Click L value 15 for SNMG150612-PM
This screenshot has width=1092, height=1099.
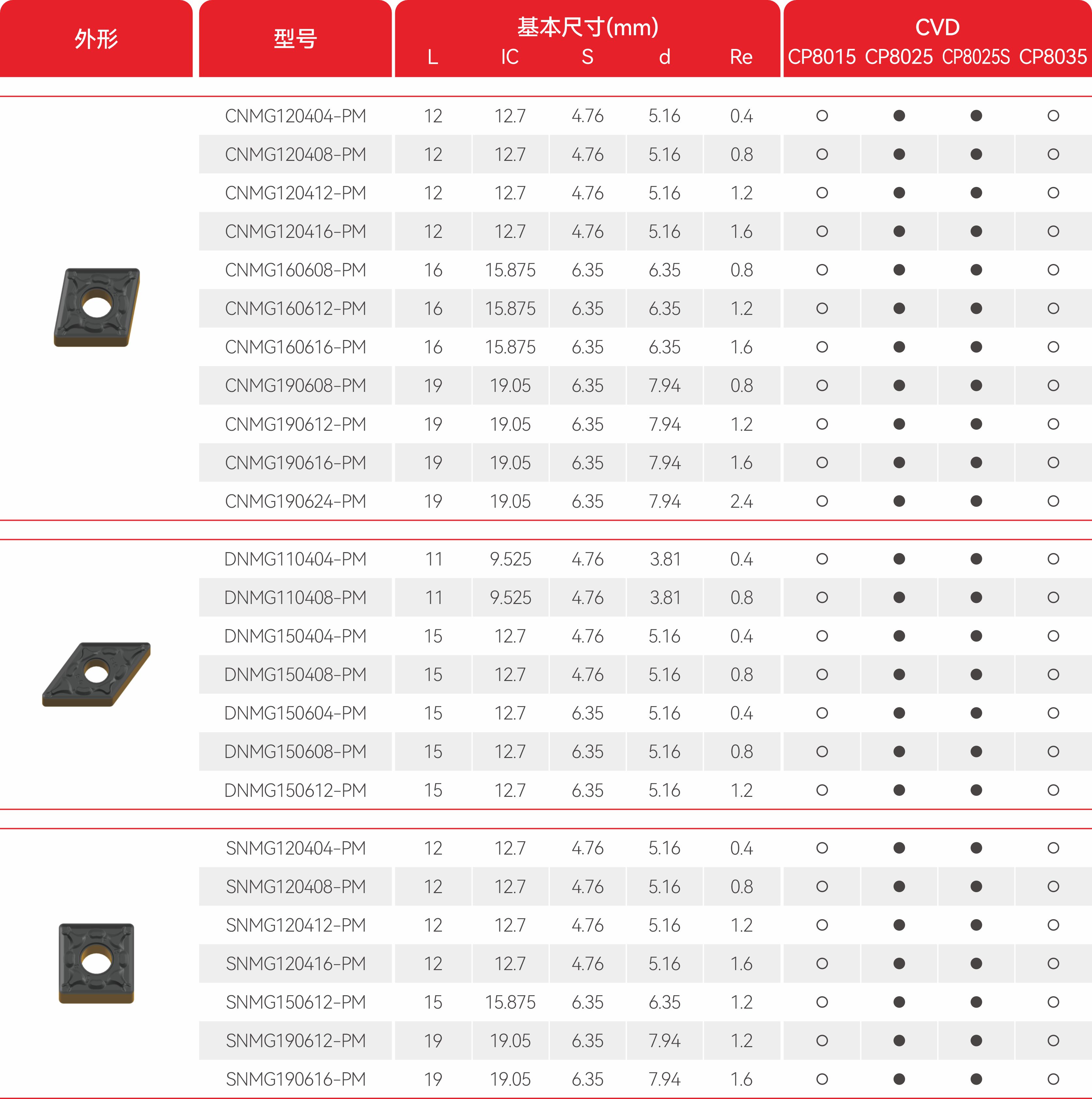point(433,1002)
